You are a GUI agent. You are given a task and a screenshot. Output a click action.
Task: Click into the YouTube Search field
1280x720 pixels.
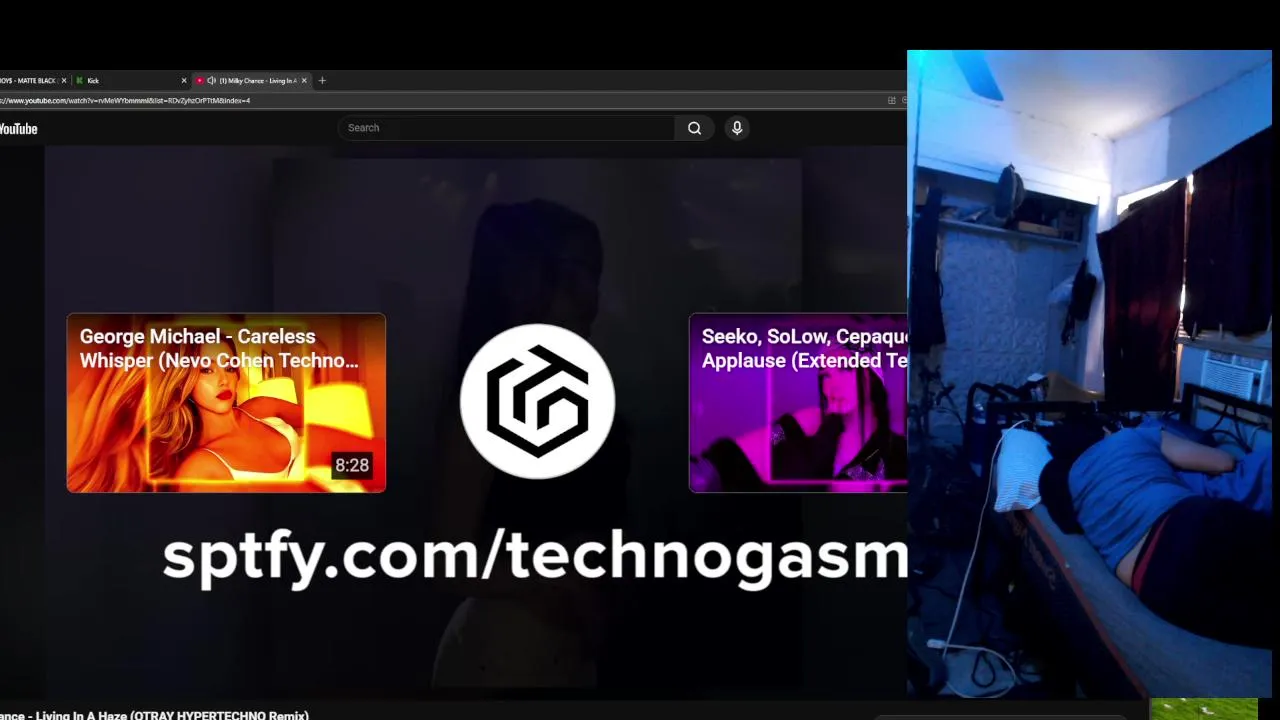point(507,128)
